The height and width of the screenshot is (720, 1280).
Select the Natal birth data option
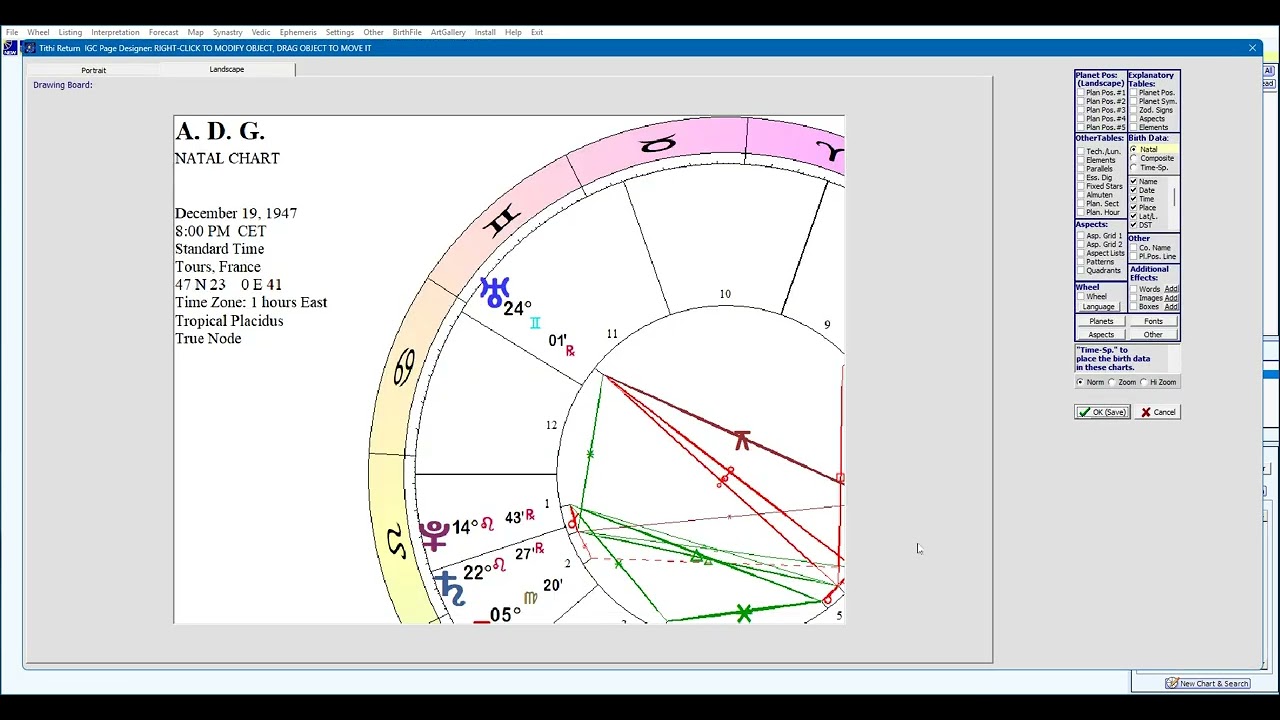[1134, 149]
